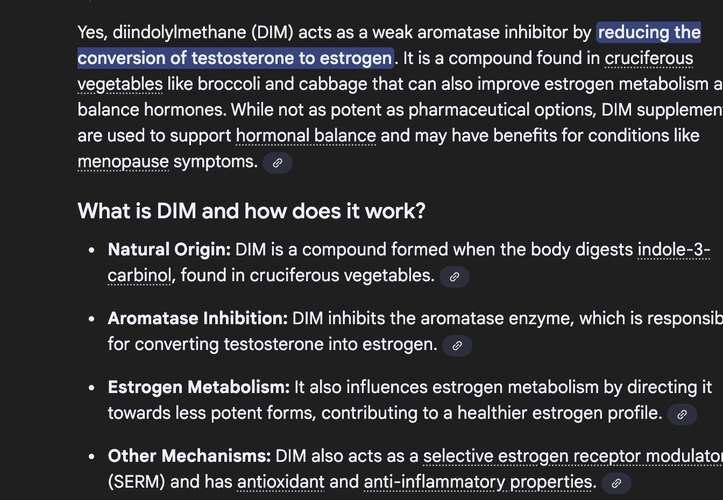Image resolution: width=723 pixels, height=500 pixels.
Task: Open the indole-3-carbinol link
Action: pos(674,250)
